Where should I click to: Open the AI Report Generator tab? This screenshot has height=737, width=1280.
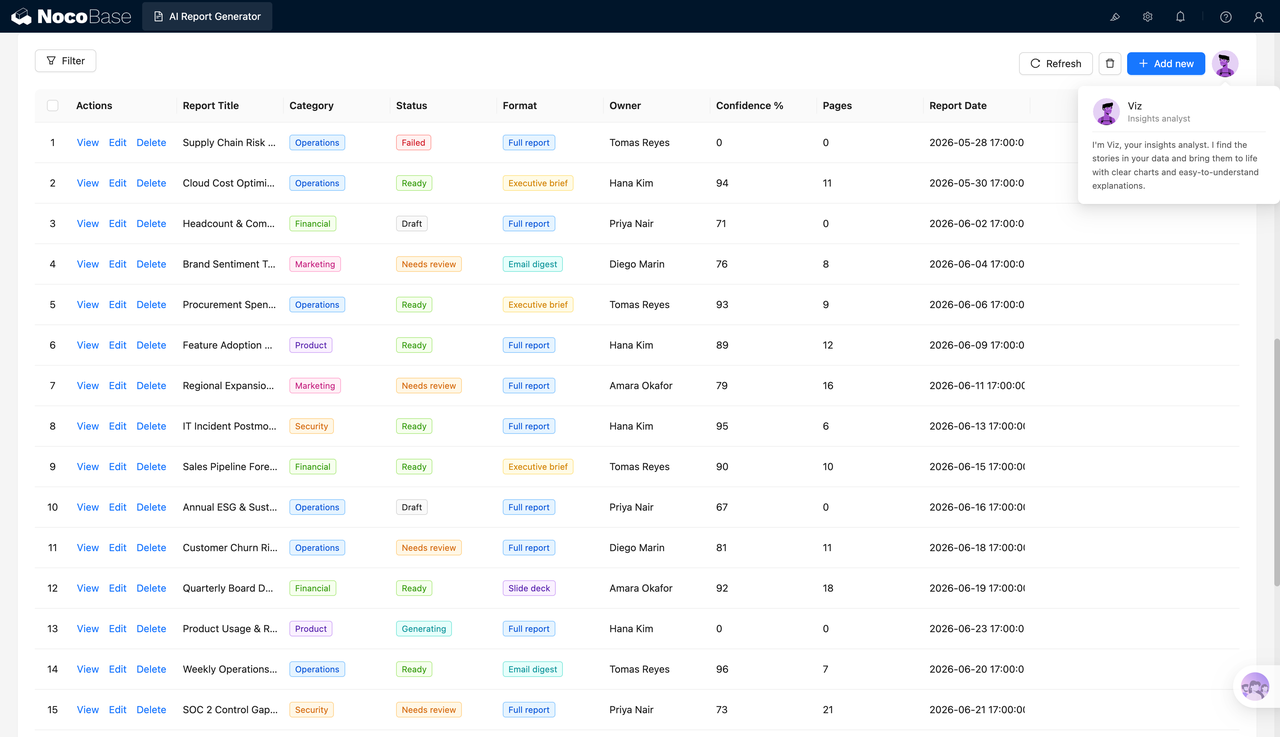click(207, 16)
